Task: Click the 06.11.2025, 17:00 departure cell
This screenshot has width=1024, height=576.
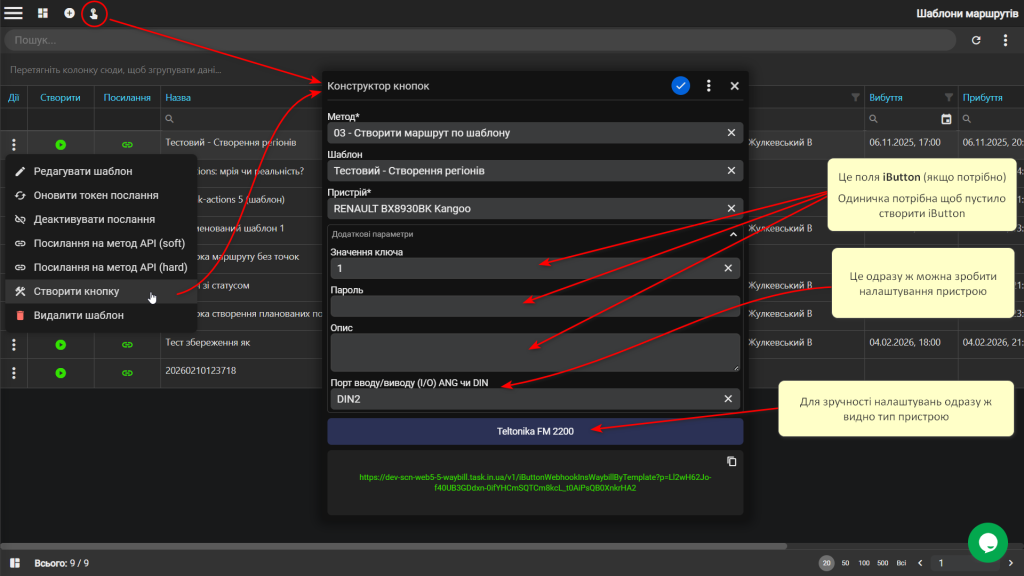Action: click(x=904, y=142)
